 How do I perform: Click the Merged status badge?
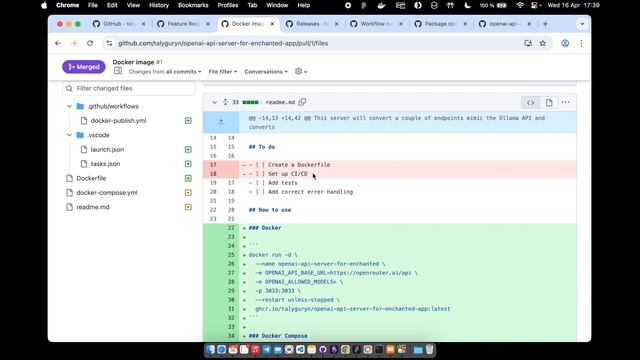point(84,67)
